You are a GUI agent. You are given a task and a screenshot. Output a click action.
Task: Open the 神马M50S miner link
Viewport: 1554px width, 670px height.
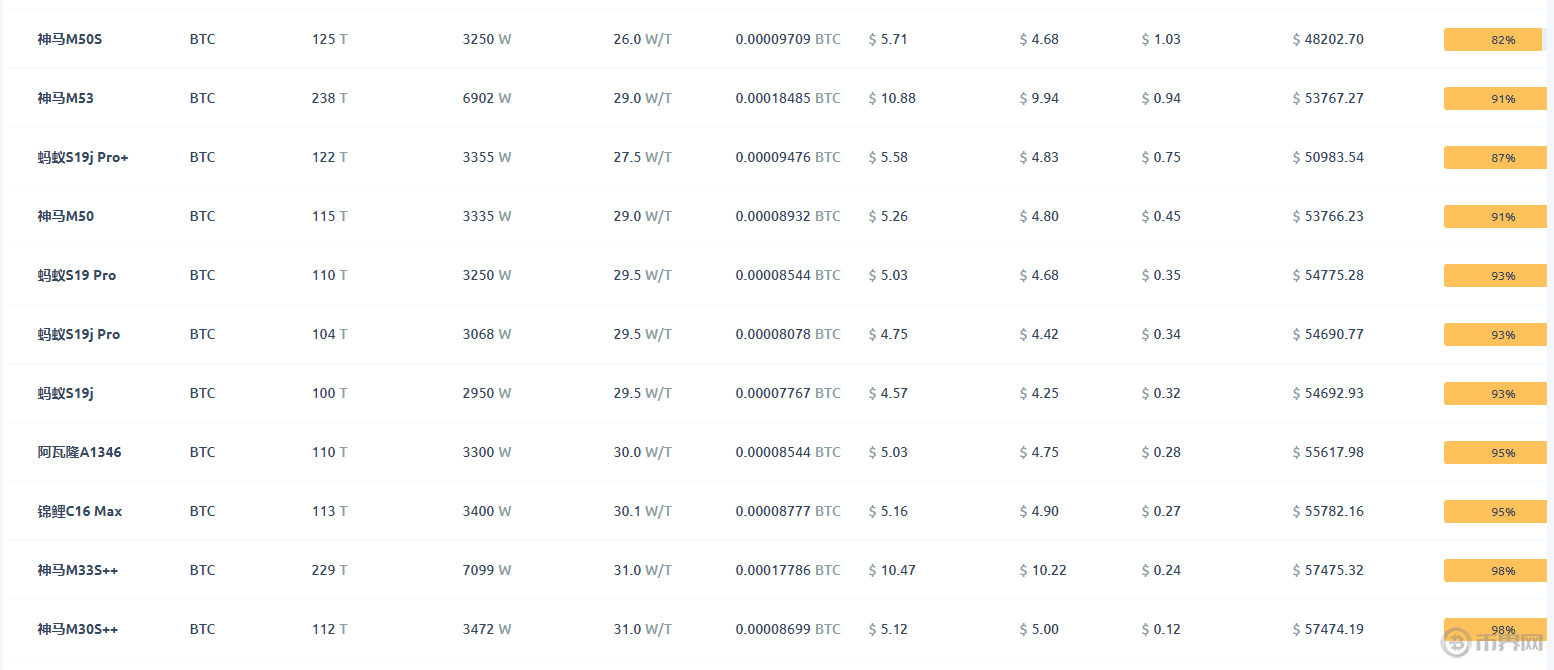click(70, 39)
